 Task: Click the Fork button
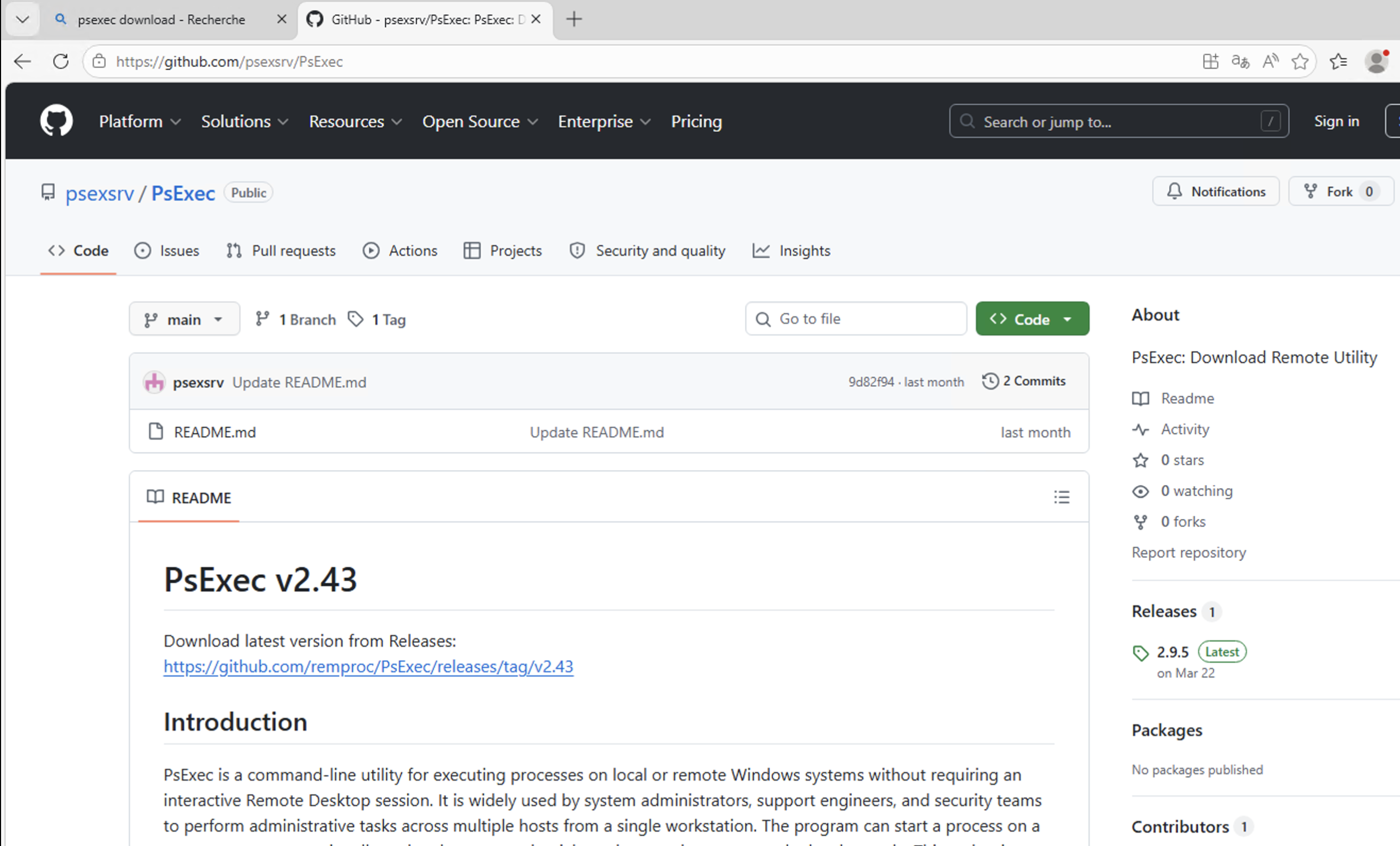(1340, 192)
